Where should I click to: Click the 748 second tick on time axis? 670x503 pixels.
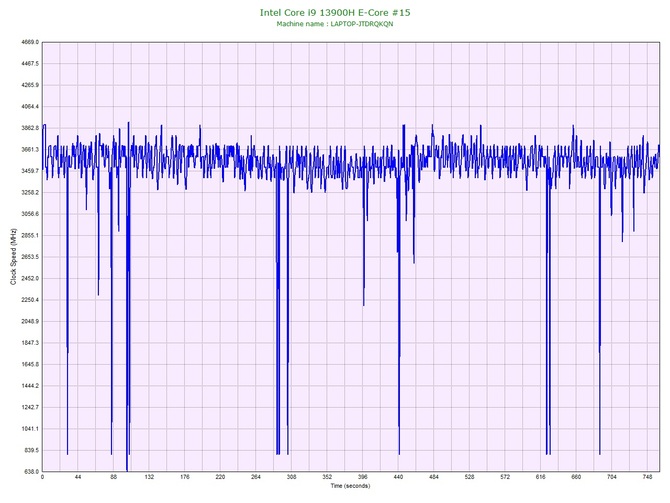coord(647,477)
